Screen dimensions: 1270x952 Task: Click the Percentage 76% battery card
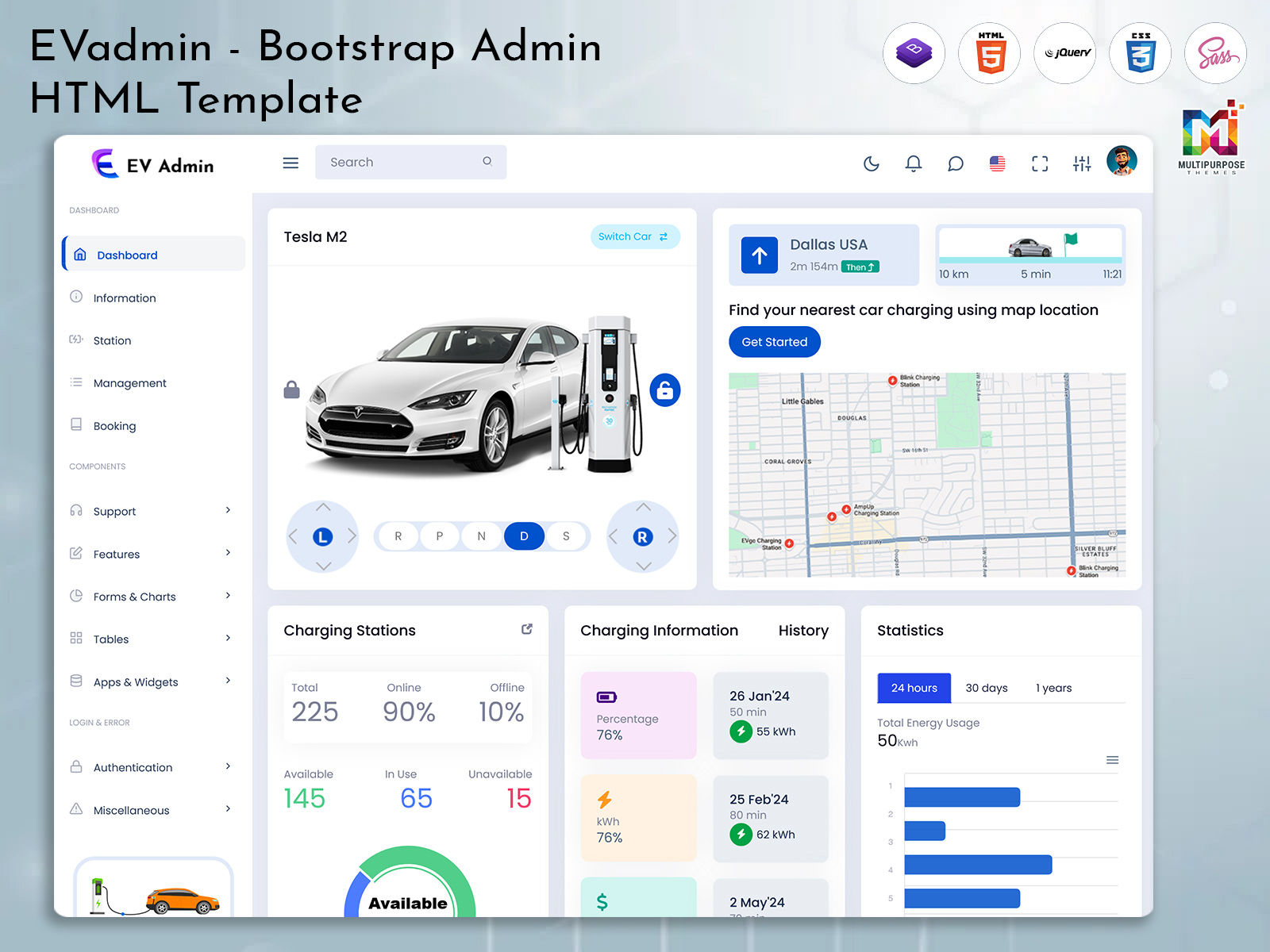coord(639,716)
